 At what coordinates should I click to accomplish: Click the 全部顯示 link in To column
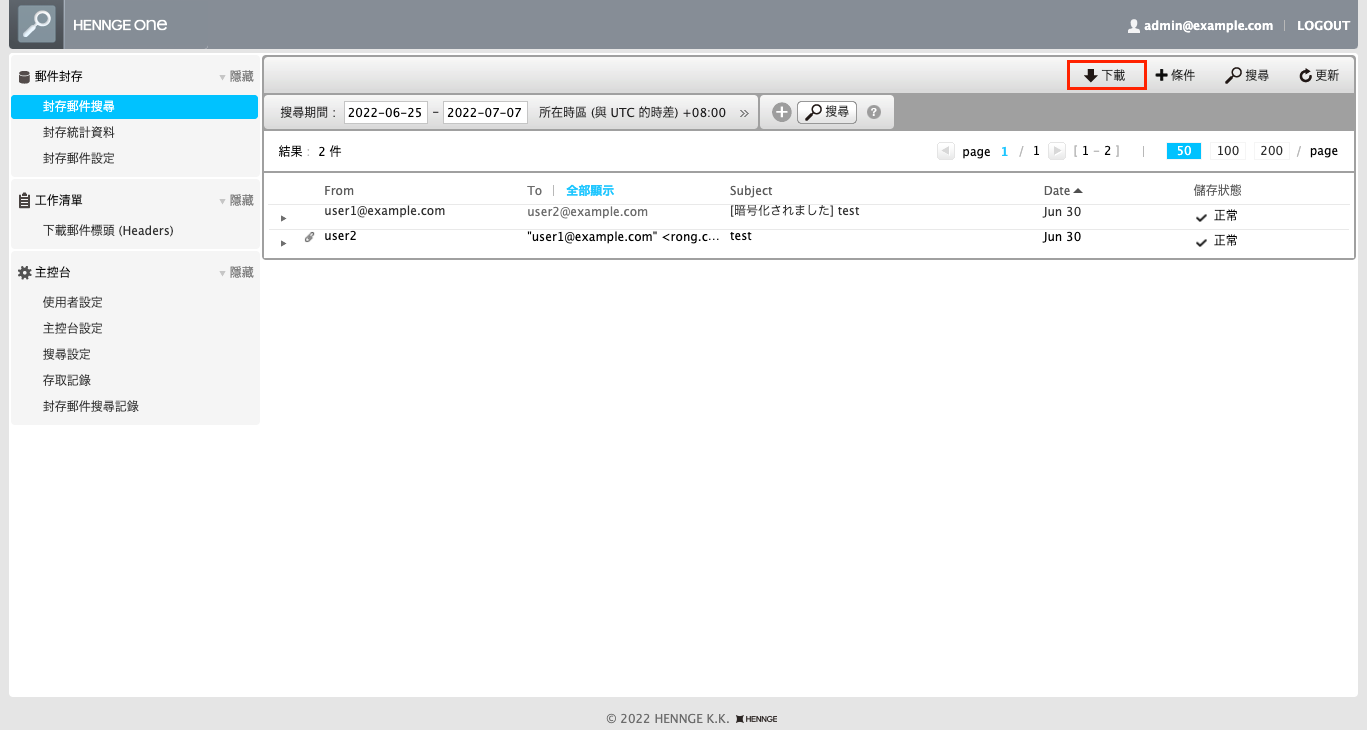590,190
